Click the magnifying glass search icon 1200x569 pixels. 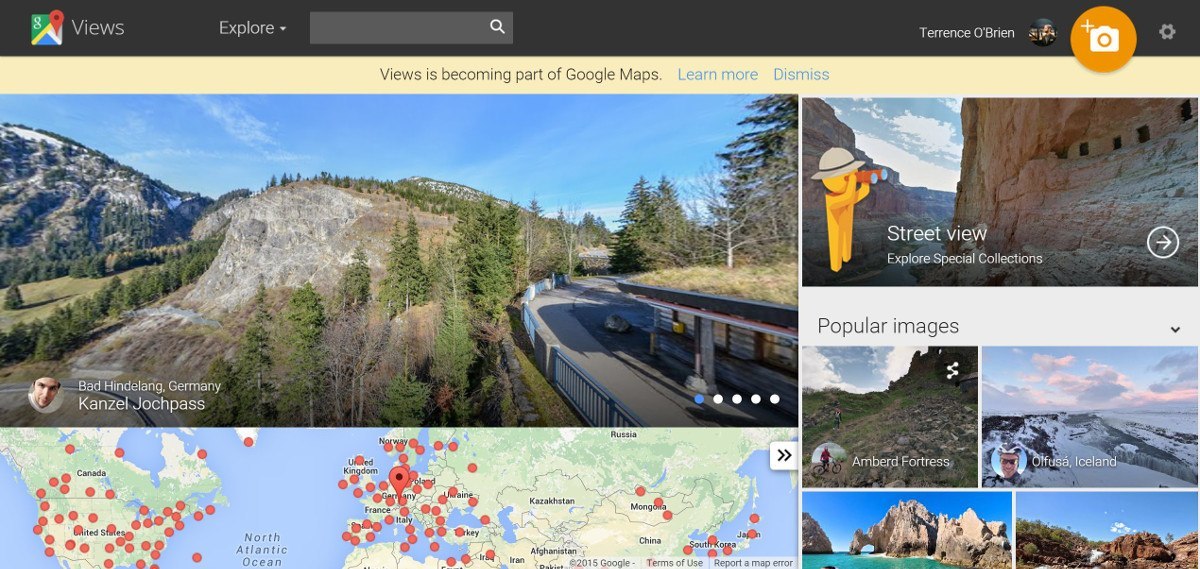coord(498,27)
